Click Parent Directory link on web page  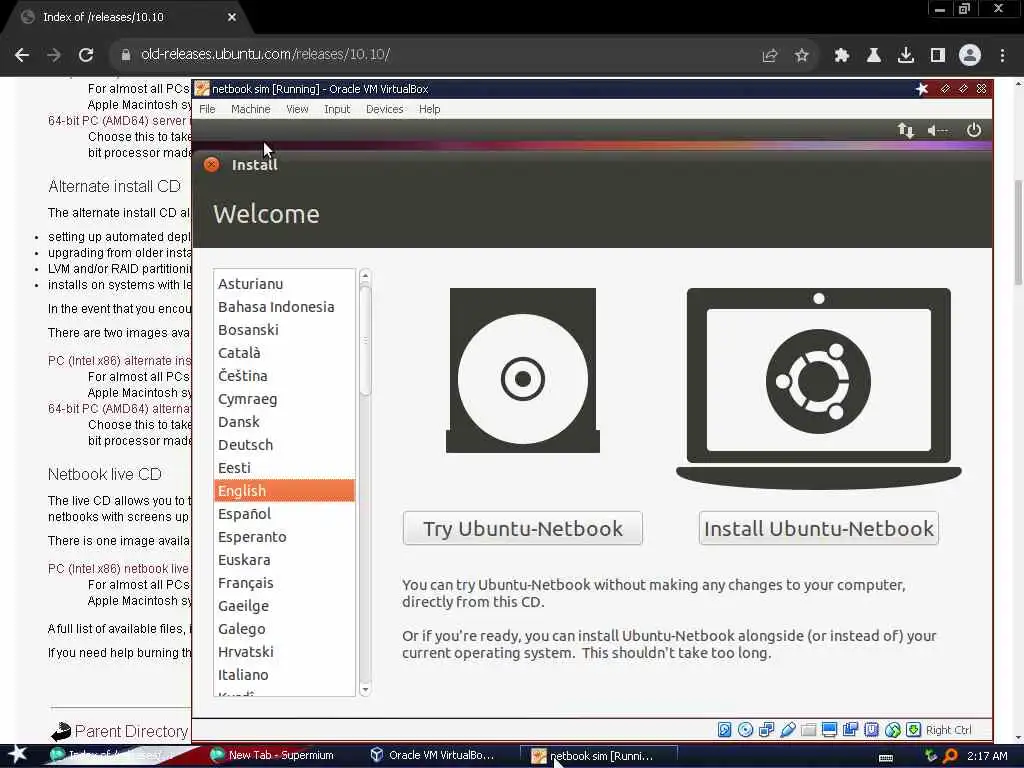point(131,731)
